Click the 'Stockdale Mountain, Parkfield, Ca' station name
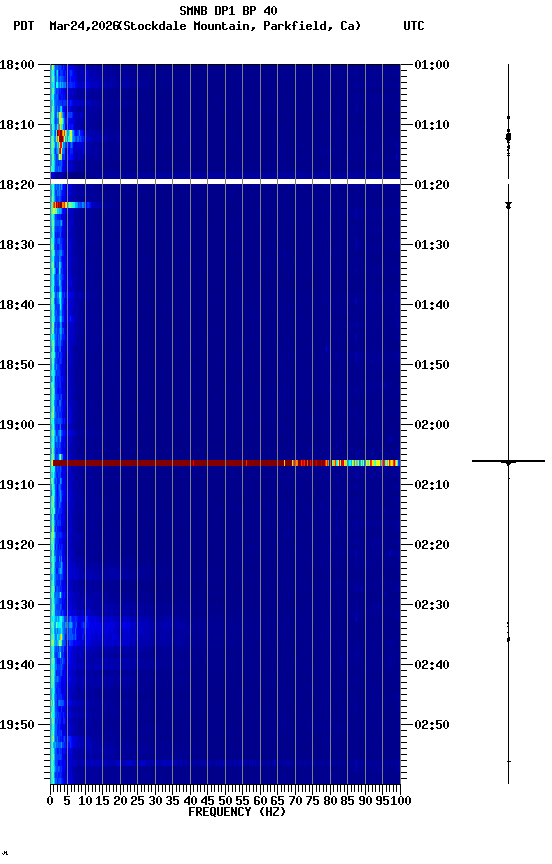552x864 pixels. click(240, 26)
